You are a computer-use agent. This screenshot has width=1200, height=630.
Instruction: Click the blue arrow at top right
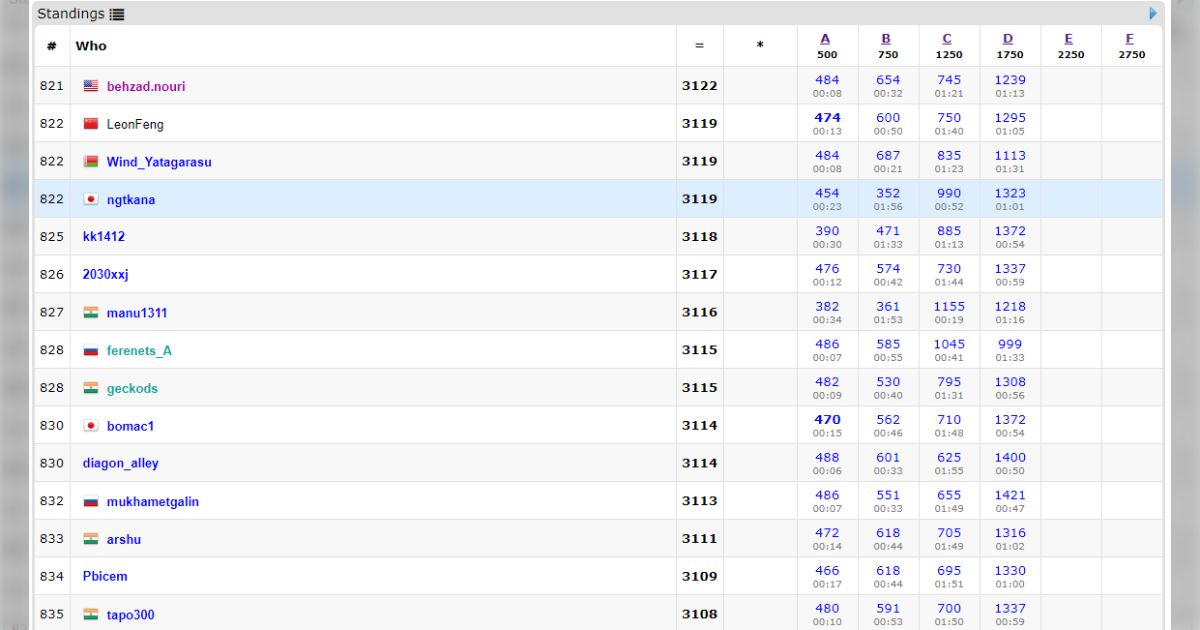[1153, 14]
